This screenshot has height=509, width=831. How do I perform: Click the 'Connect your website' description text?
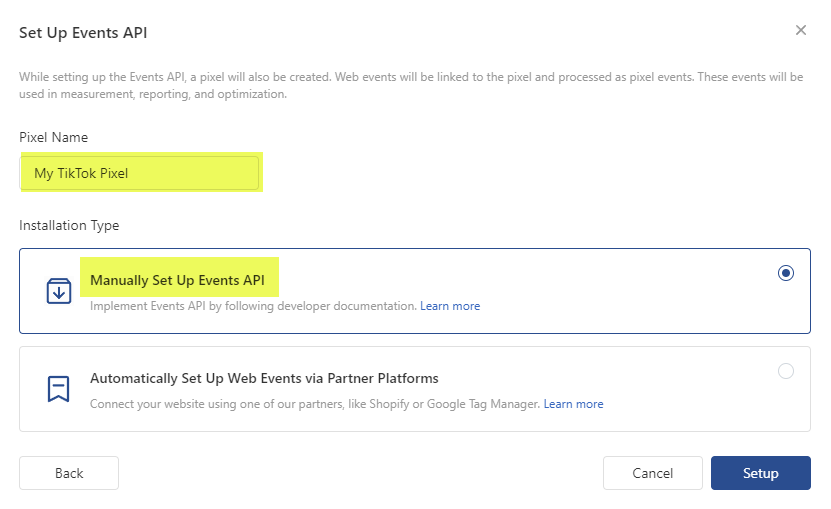(x=314, y=404)
